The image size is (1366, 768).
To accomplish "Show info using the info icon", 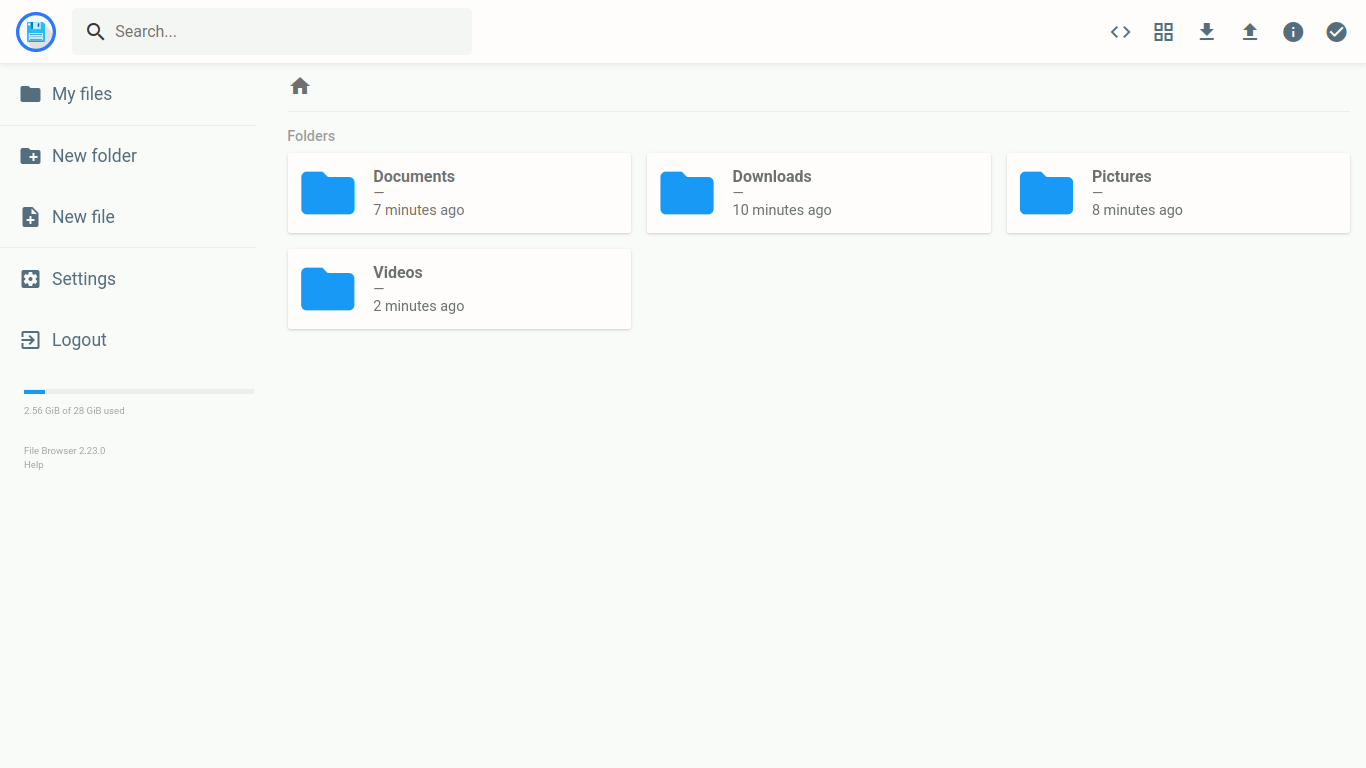I will [x=1293, y=32].
